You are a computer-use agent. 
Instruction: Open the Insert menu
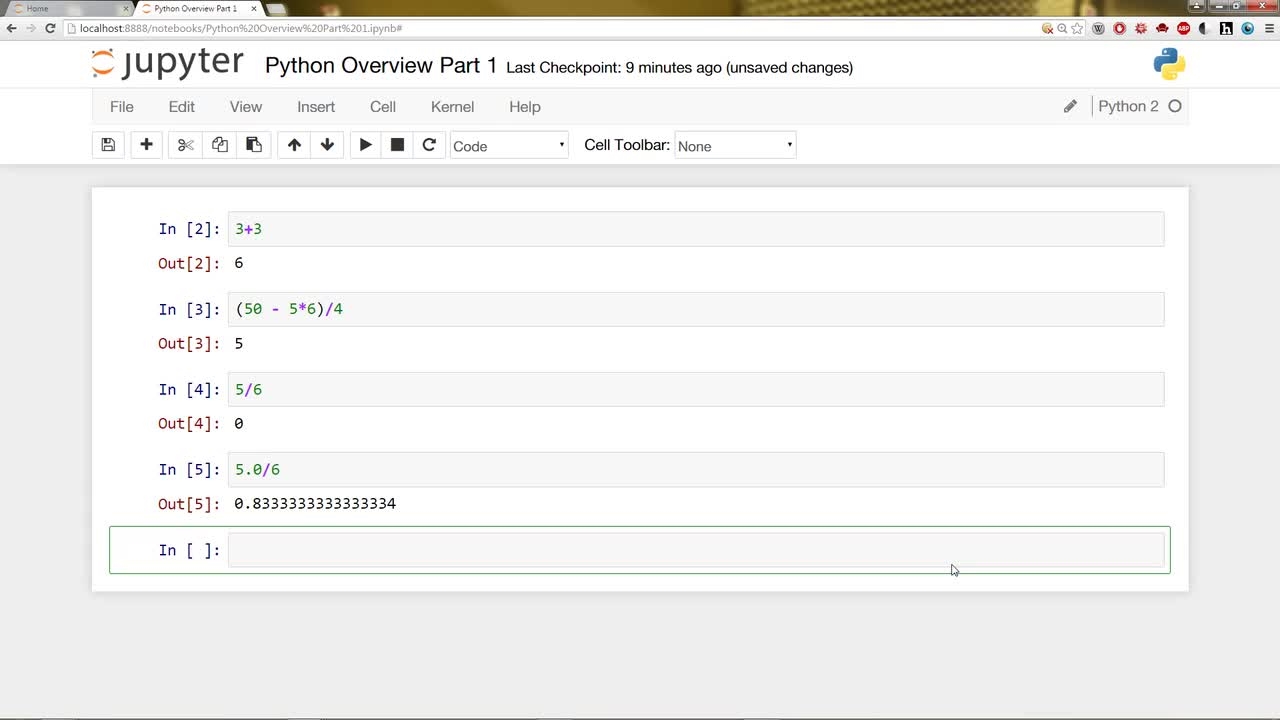click(x=316, y=107)
